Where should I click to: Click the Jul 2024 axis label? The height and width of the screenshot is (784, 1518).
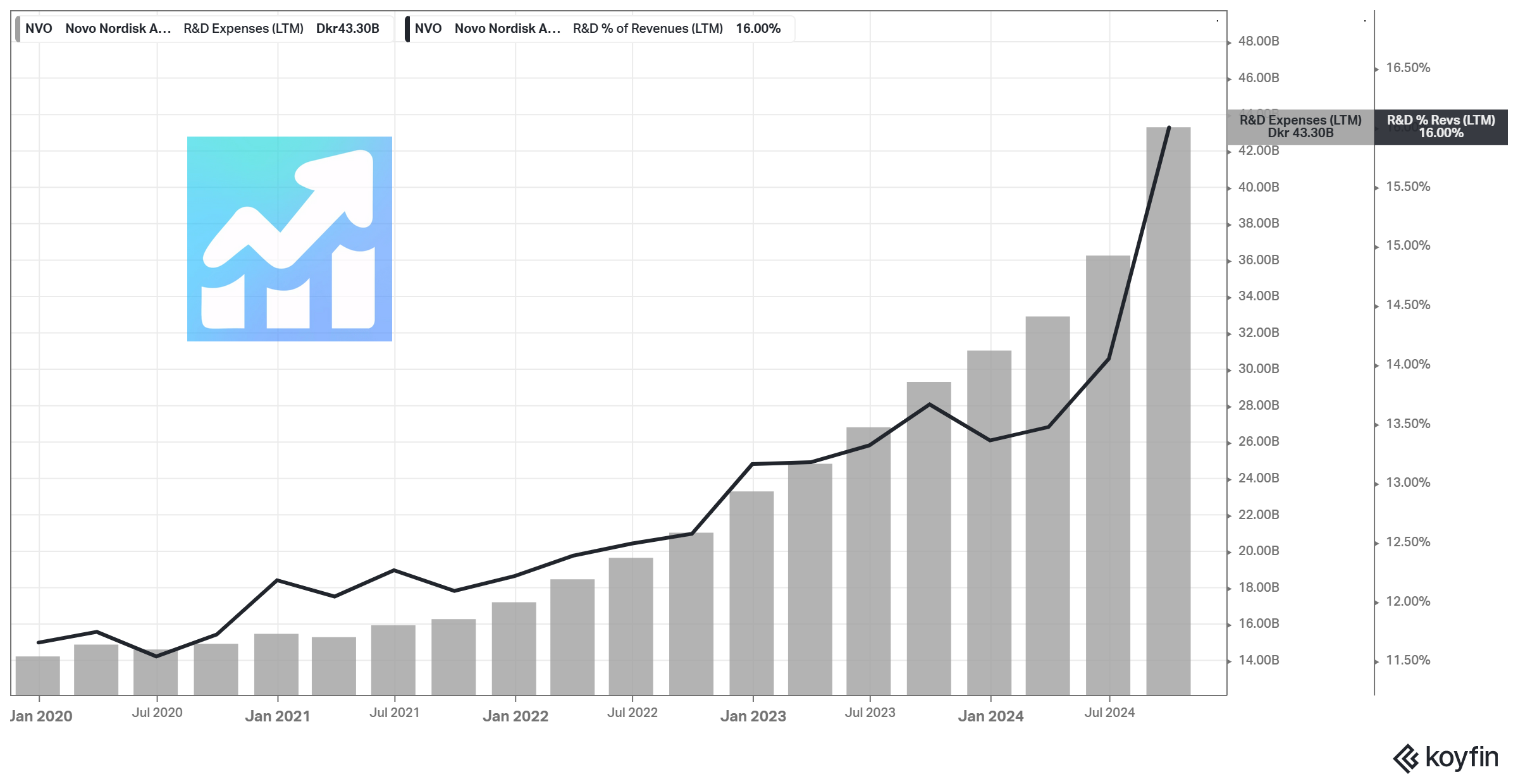(1109, 713)
